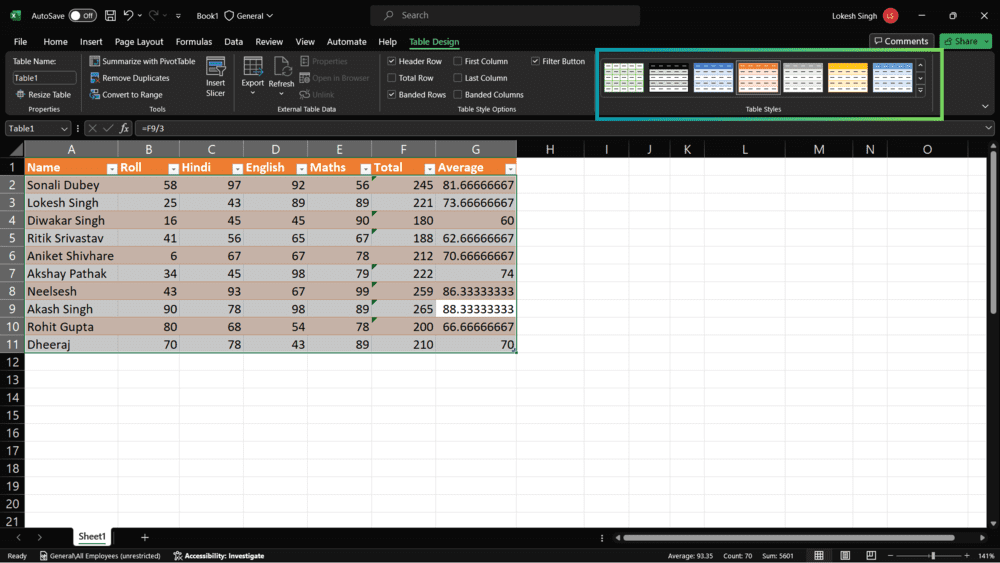
Task: Enable the First Column checkbox
Action: coord(457,61)
